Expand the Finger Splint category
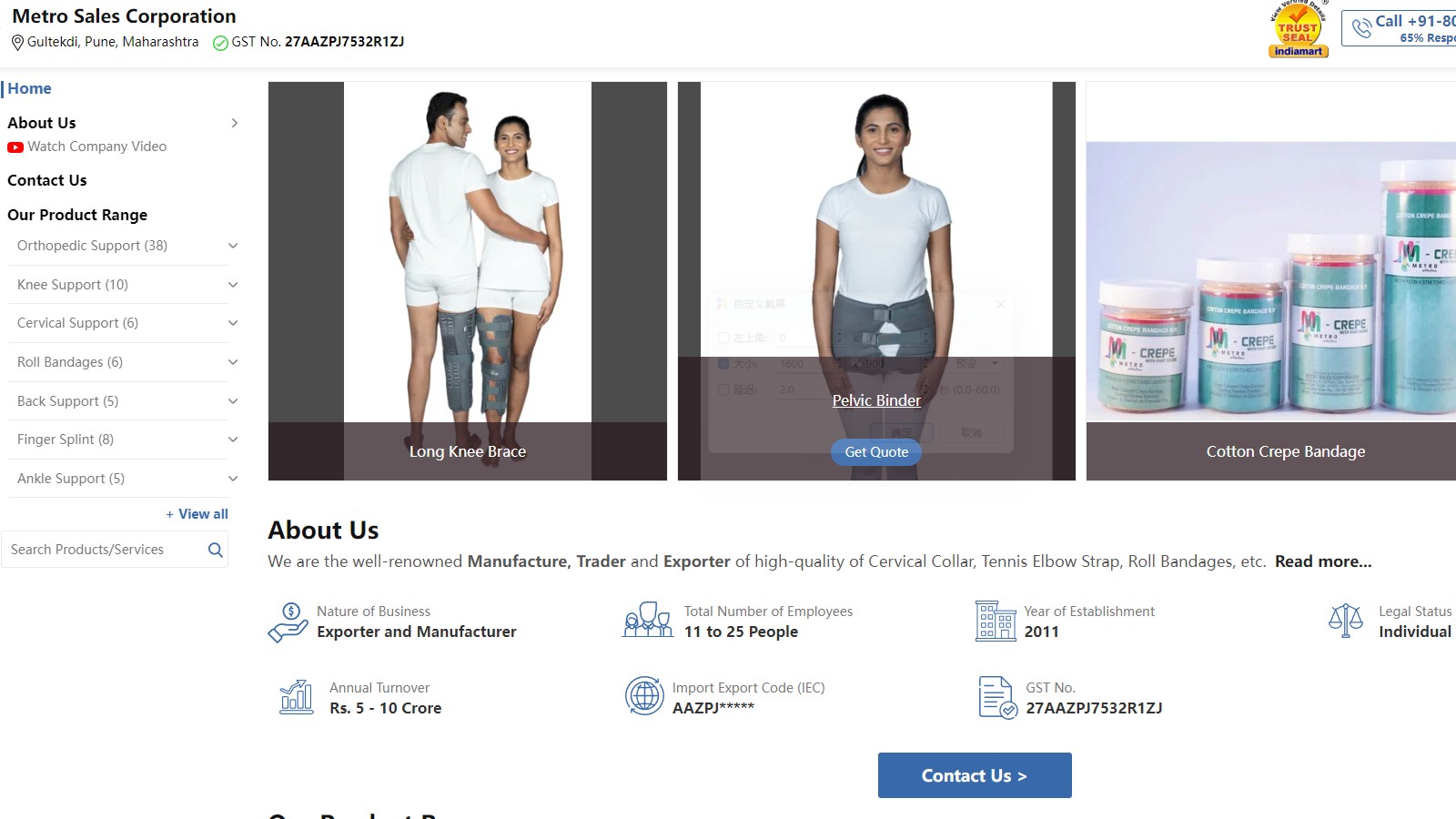The height and width of the screenshot is (819, 1456). pos(233,440)
